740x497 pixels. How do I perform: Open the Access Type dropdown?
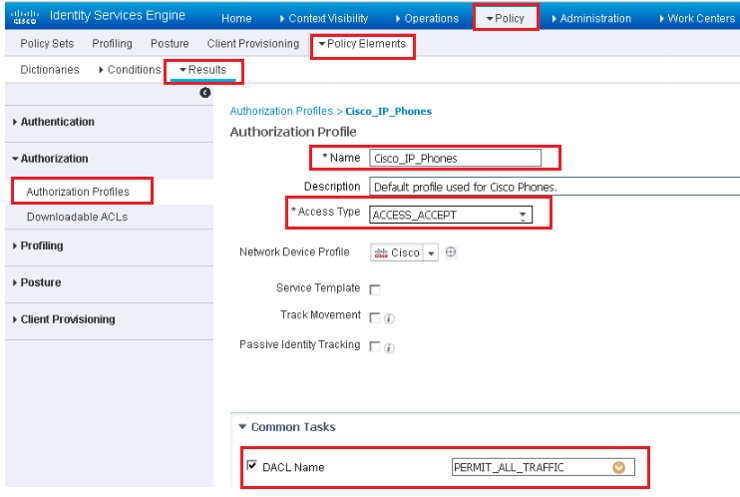click(451, 215)
